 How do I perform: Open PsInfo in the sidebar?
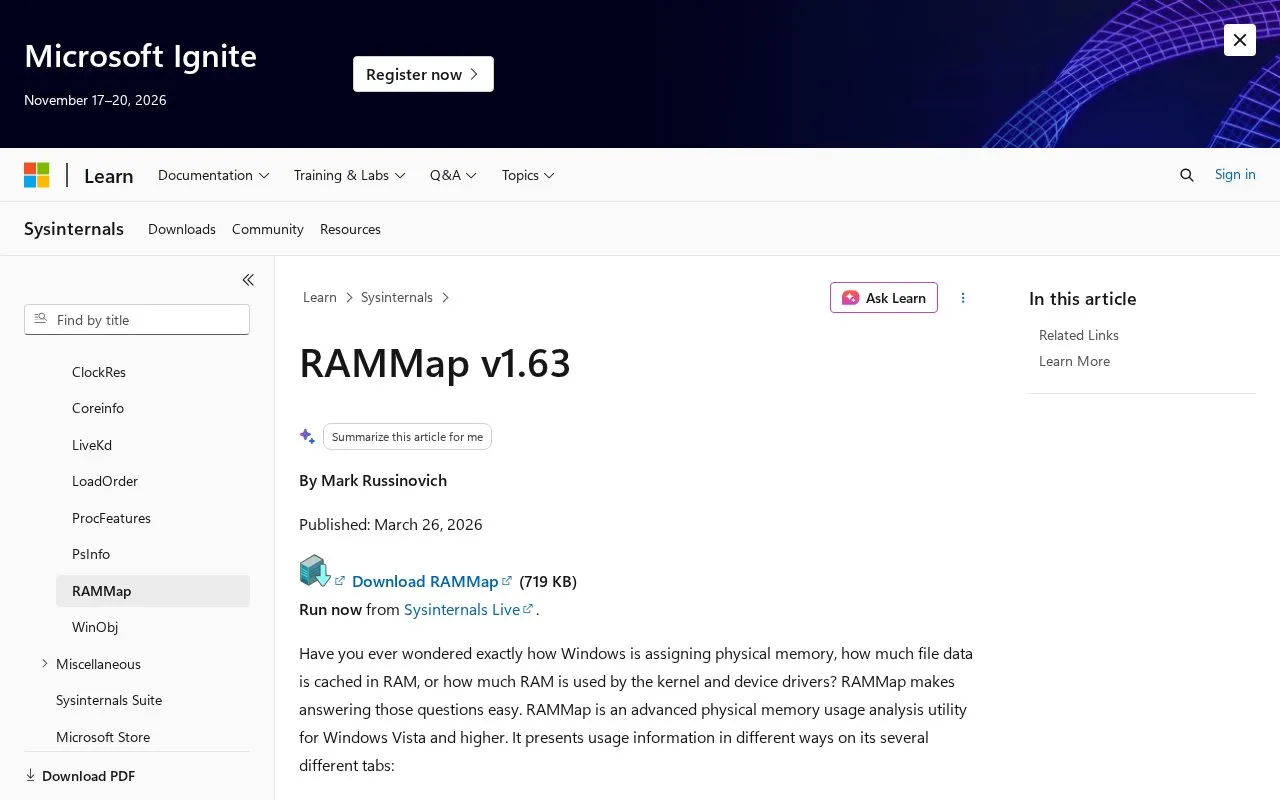tap(91, 554)
